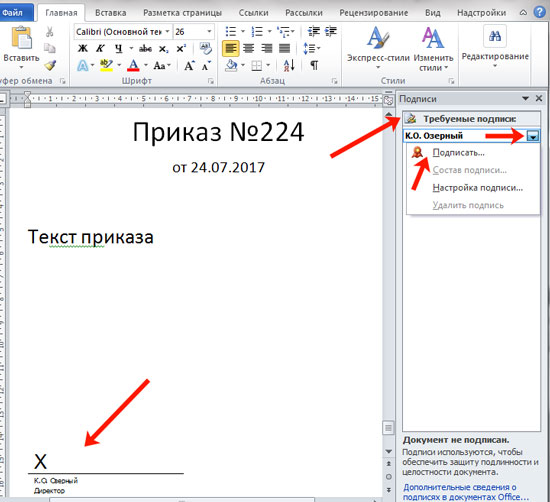Switch to the Вставка ribbon tab
This screenshot has width=550, height=502.
(110, 13)
